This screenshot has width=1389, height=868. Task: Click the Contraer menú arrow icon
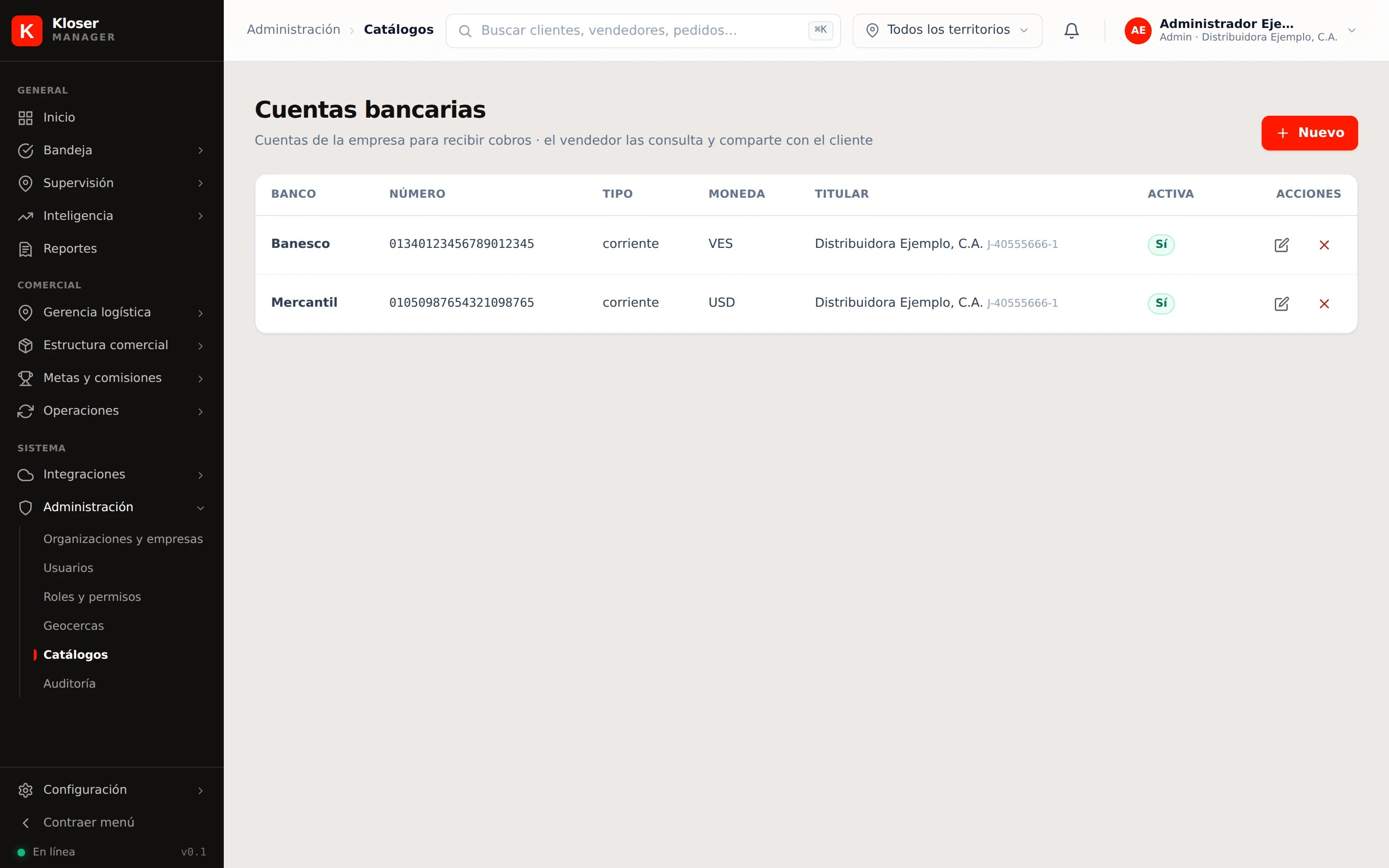coord(25,823)
